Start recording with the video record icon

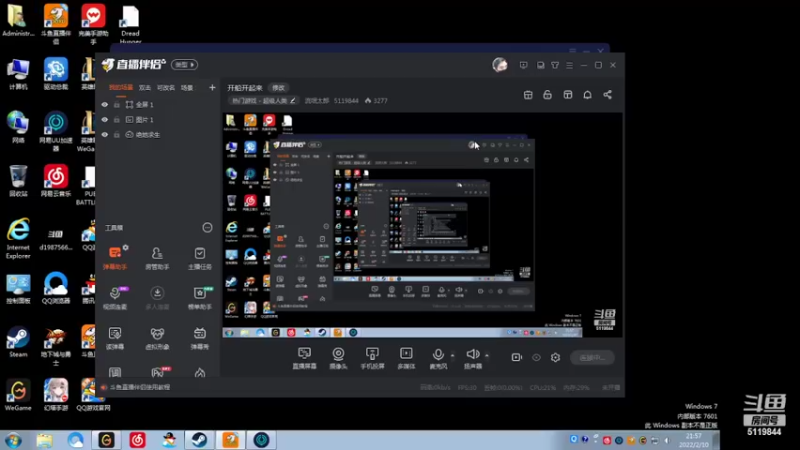[516, 357]
